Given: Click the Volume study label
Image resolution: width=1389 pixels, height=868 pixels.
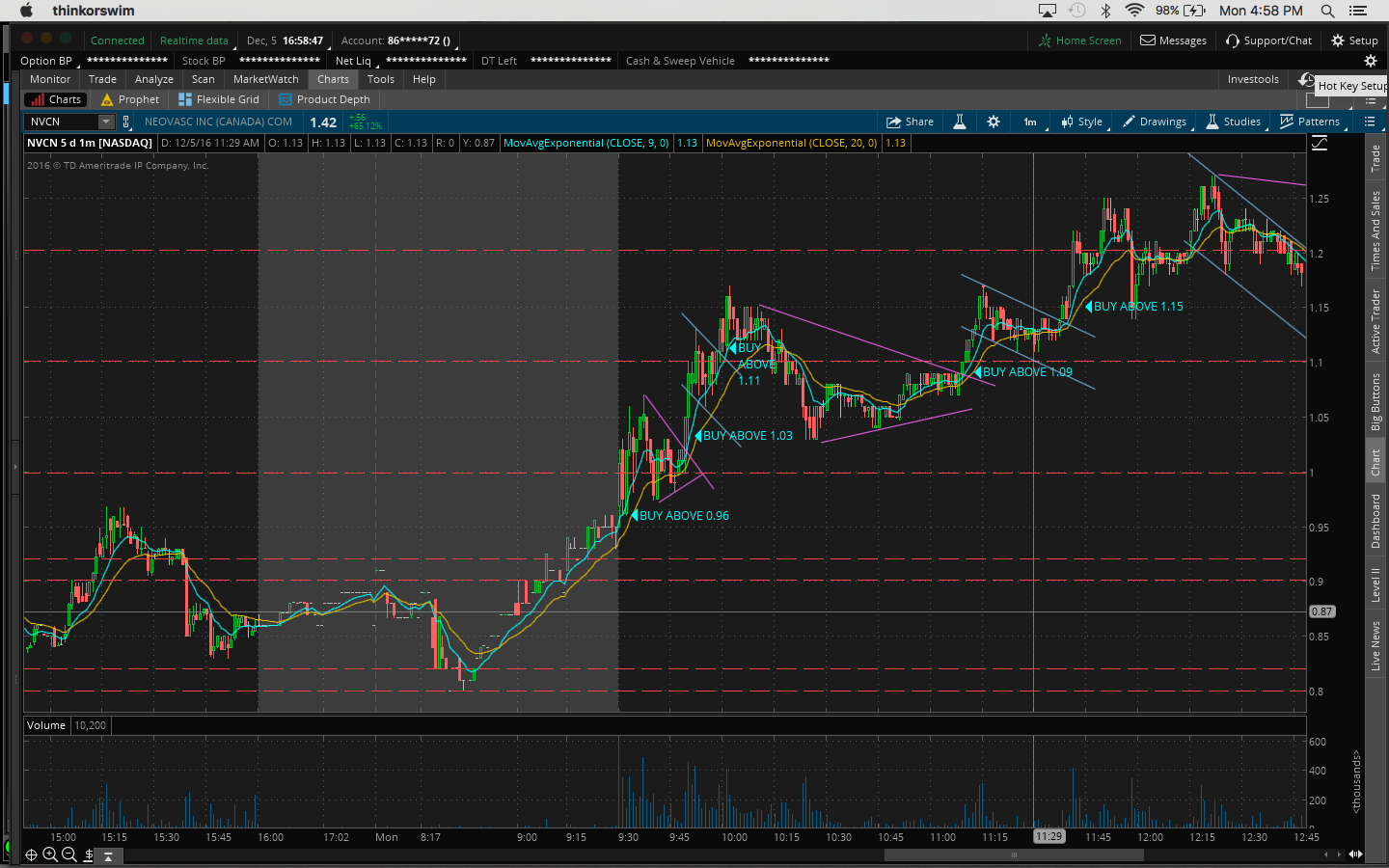Looking at the screenshot, I should (46, 725).
